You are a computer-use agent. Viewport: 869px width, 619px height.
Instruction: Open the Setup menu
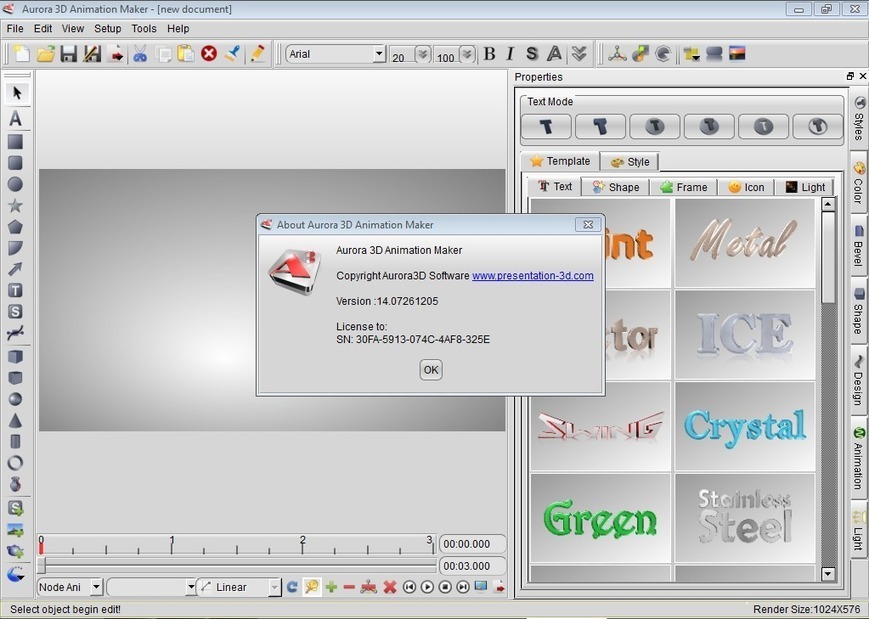(x=108, y=28)
